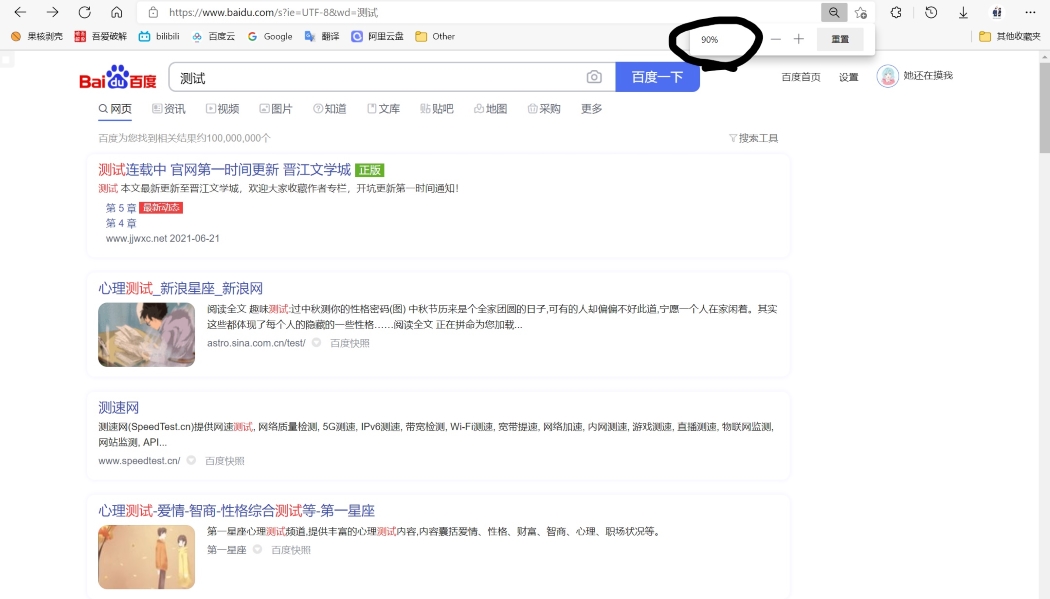The height and width of the screenshot is (599, 1050).
Task: Add this page to favorites star icon
Action: tap(861, 12)
